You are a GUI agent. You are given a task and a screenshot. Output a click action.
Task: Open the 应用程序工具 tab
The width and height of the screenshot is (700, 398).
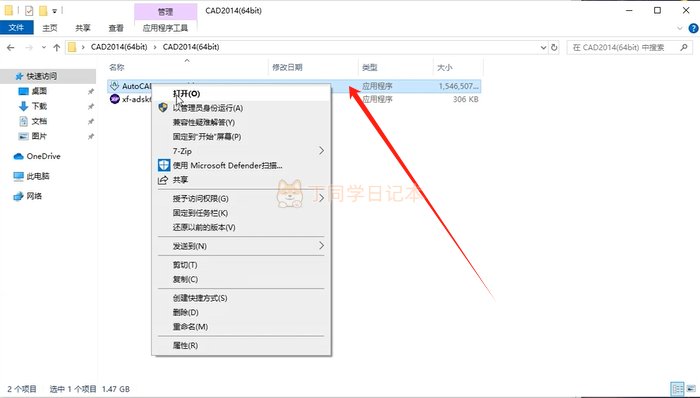(x=165, y=28)
